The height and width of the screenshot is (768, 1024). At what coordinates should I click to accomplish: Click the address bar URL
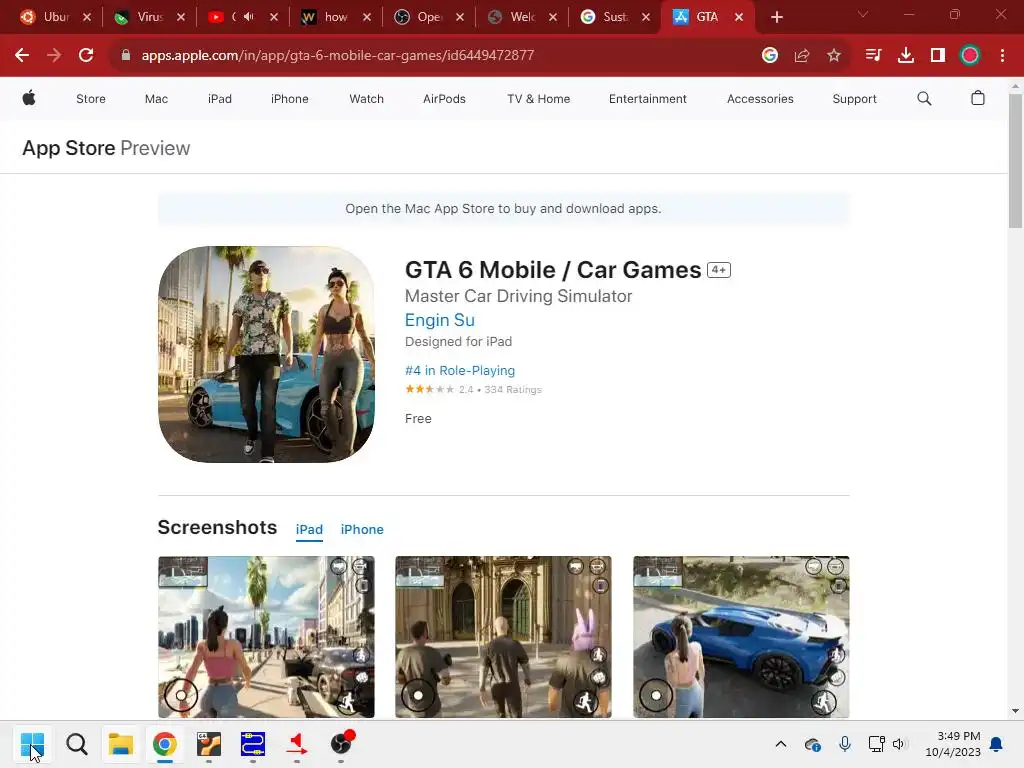338,56
